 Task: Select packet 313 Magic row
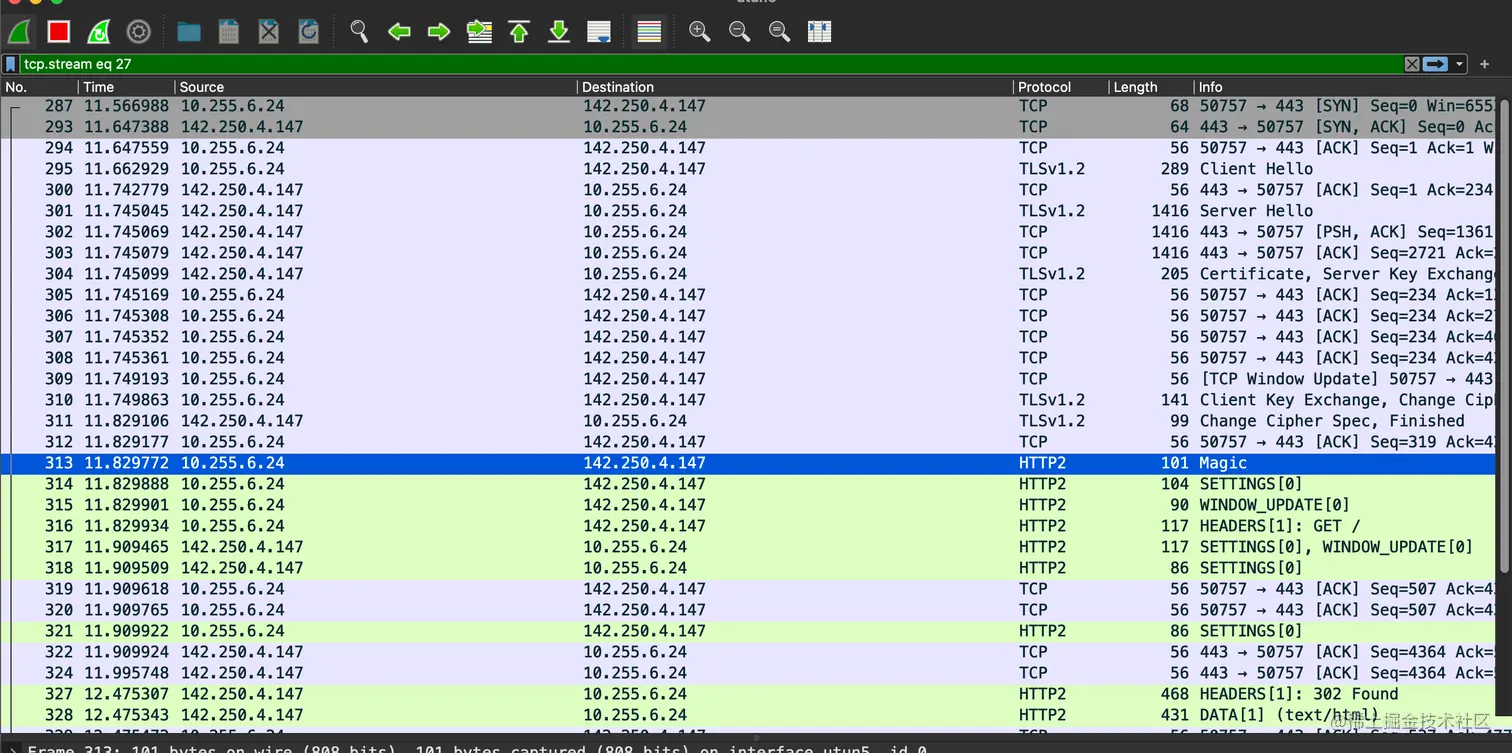(749, 463)
